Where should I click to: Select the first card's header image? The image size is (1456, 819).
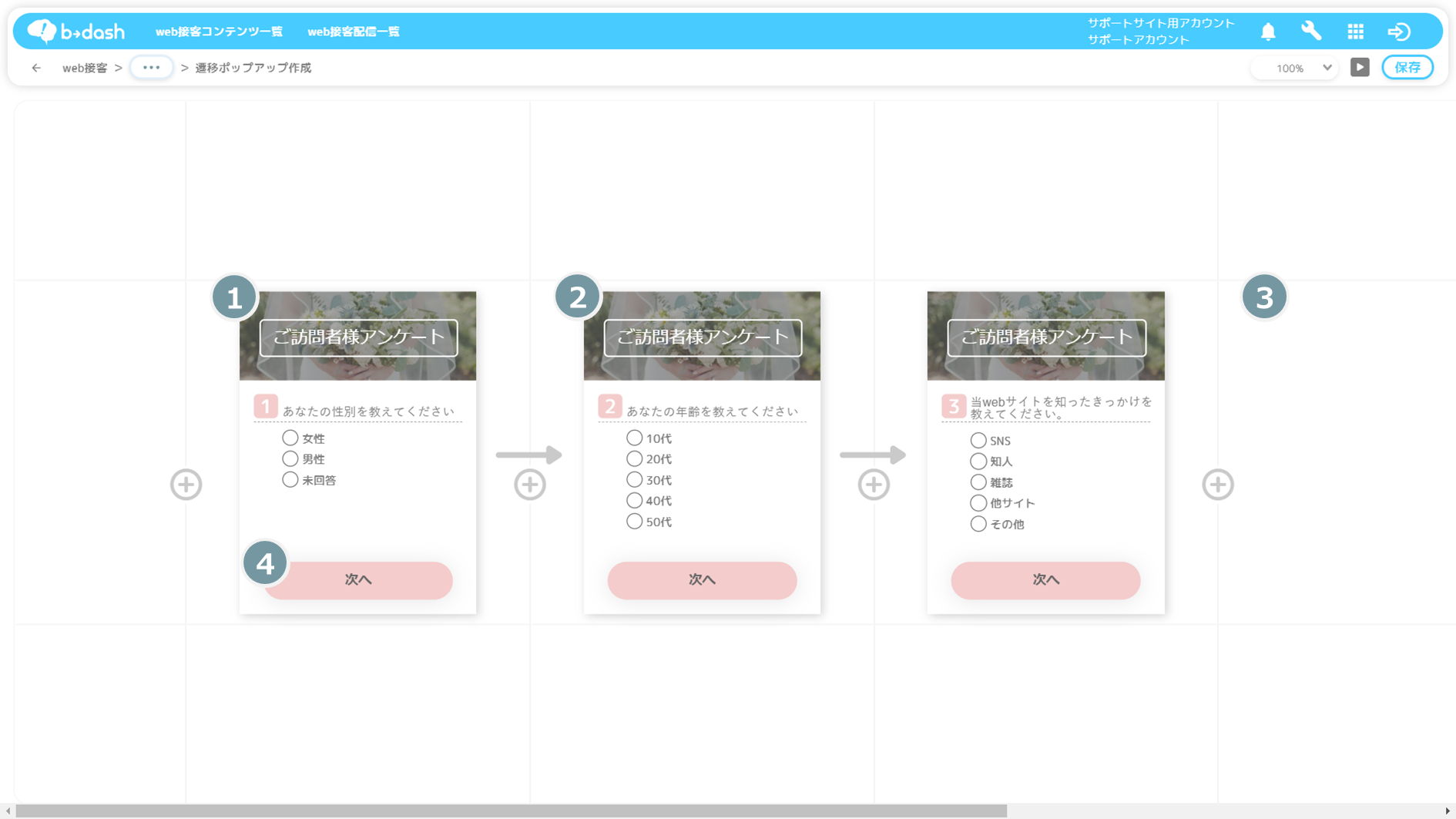[x=358, y=336]
